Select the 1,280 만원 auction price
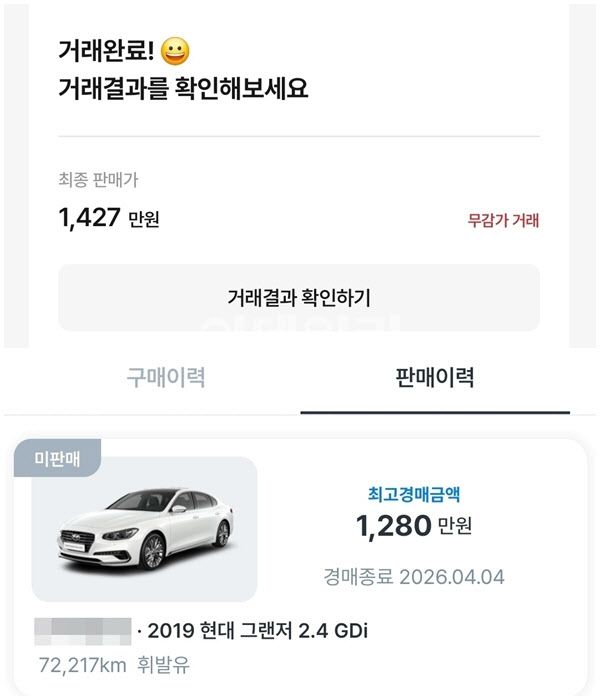This screenshot has width=600, height=700. pyautogui.click(x=394, y=525)
